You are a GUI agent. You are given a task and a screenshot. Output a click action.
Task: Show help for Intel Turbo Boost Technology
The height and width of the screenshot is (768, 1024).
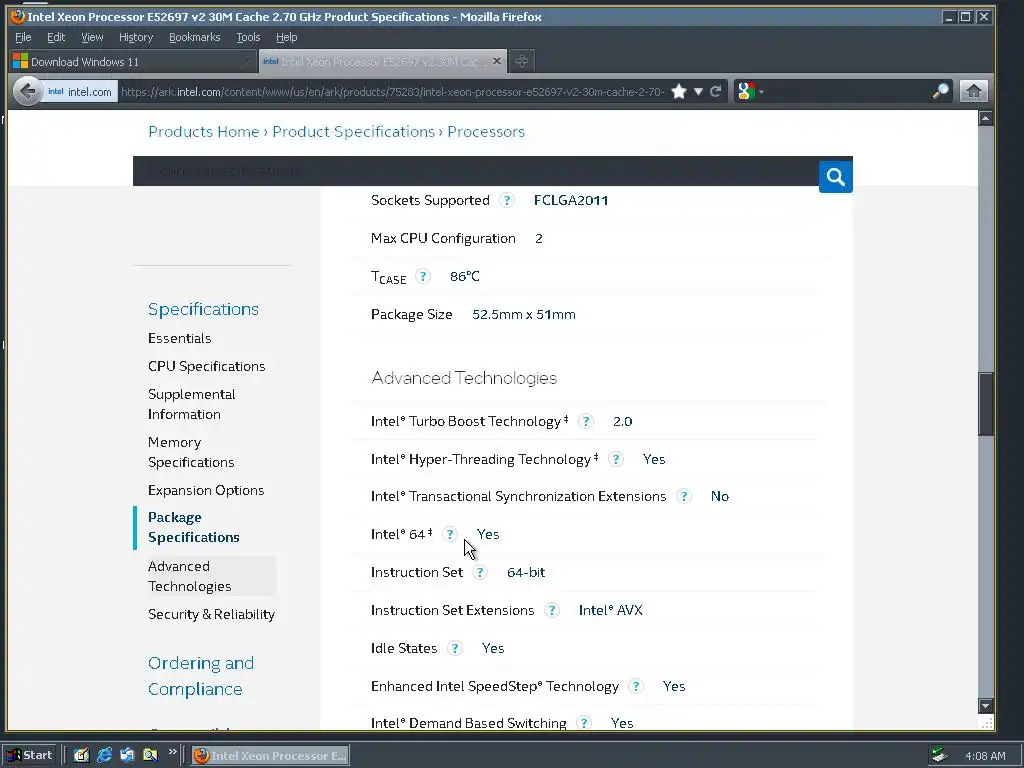click(x=586, y=421)
